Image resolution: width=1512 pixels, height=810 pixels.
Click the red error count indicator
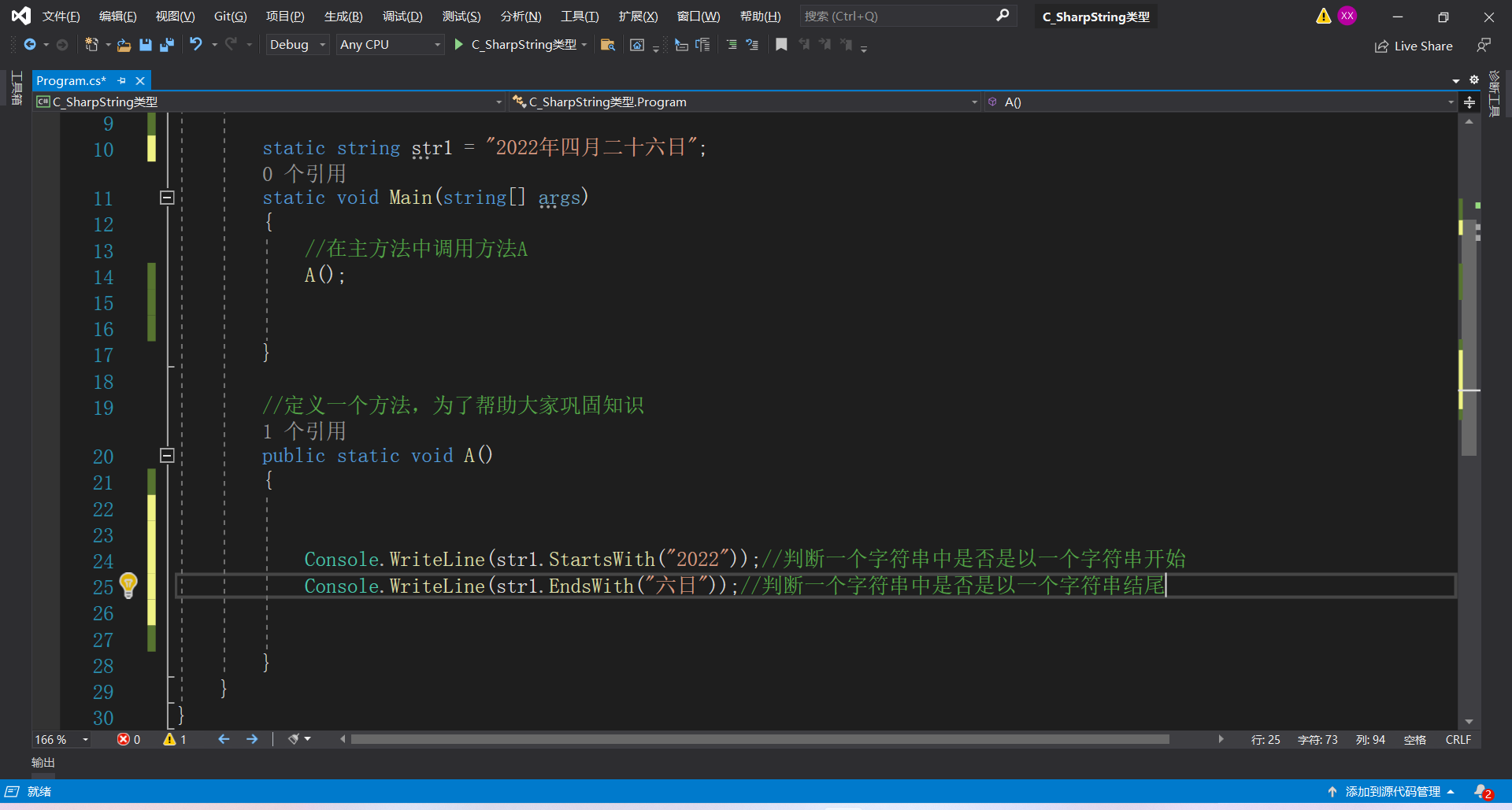pos(129,740)
